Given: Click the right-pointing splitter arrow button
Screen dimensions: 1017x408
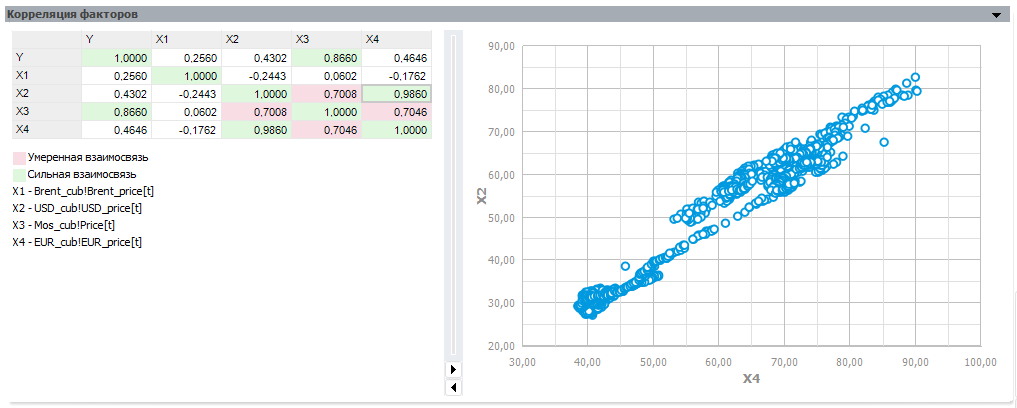Looking at the screenshot, I should [453, 370].
